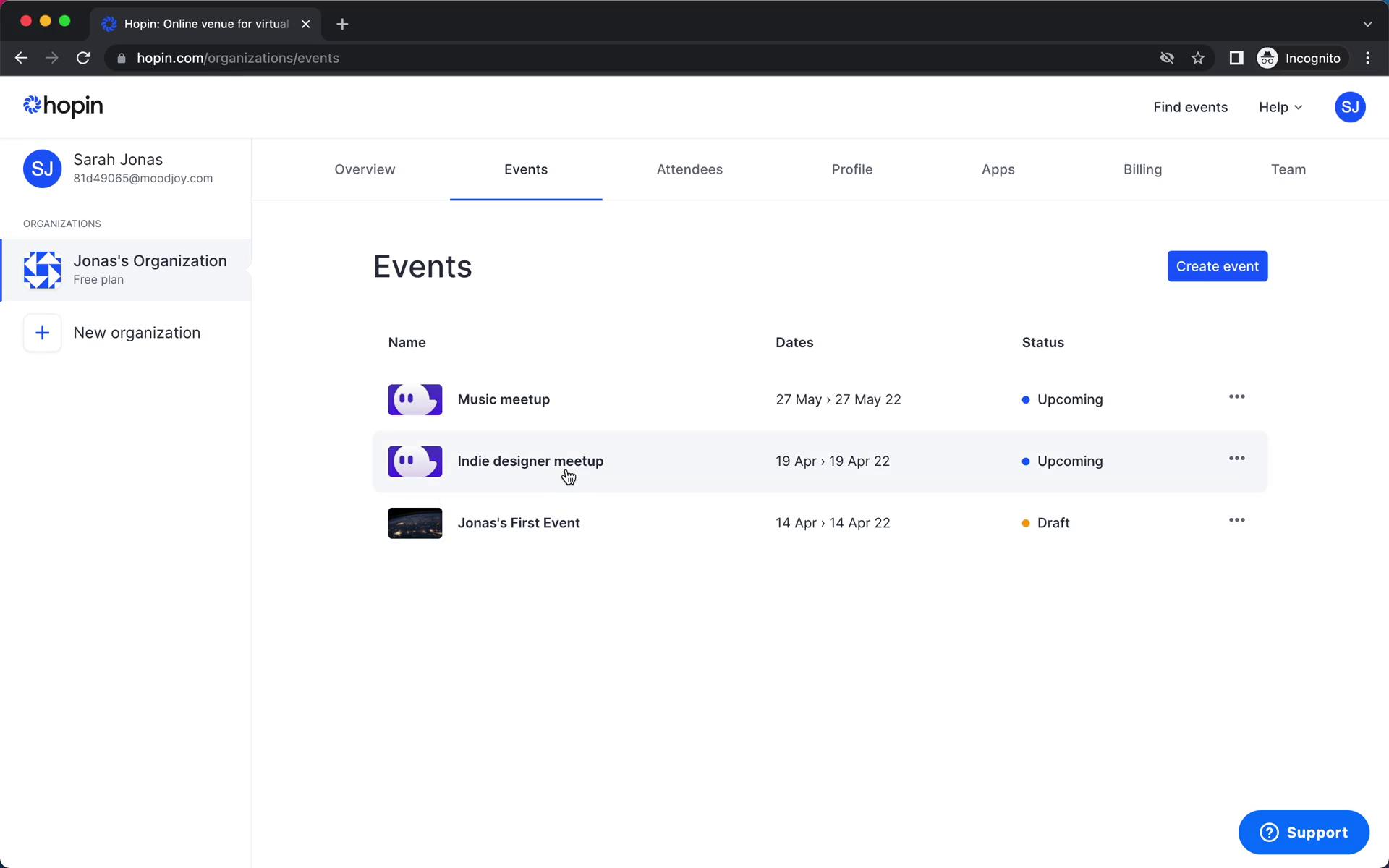Expand the Help dropdown menu
The image size is (1389, 868).
[1280, 107]
